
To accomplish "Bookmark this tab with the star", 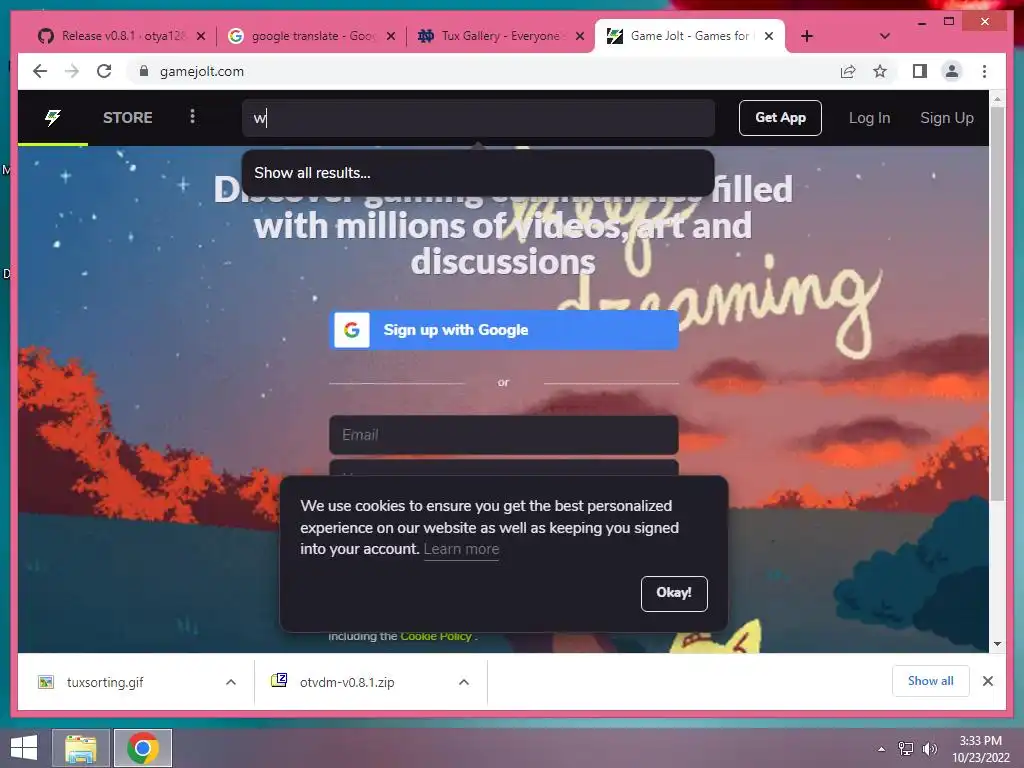I will point(880,71).
